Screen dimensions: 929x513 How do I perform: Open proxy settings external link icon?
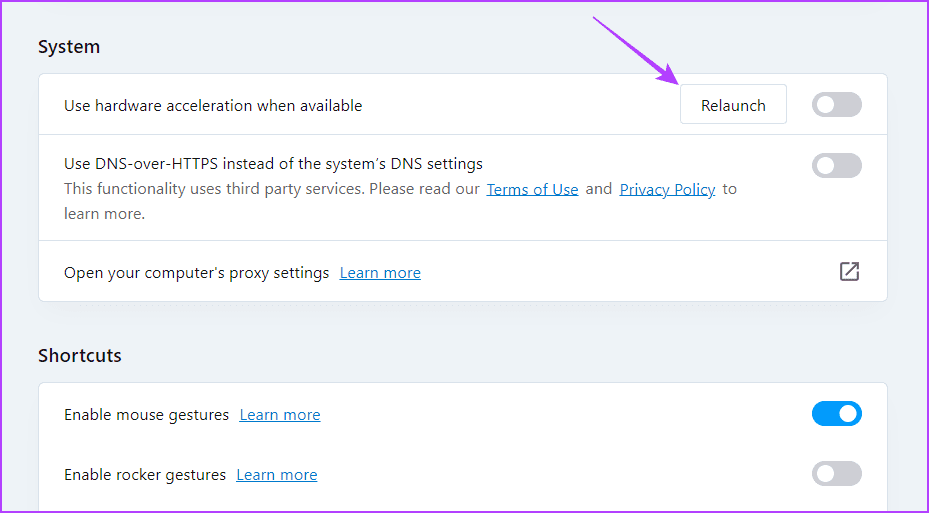click(x=849, y=271)
